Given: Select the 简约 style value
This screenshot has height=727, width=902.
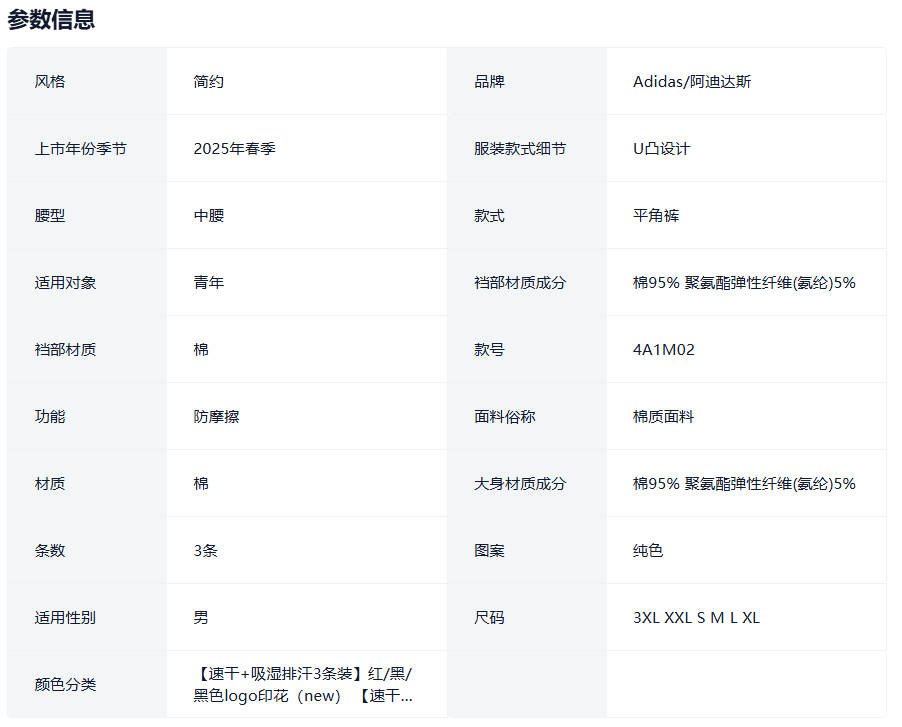Looking at the screenshot, I should tap(209, 82).
